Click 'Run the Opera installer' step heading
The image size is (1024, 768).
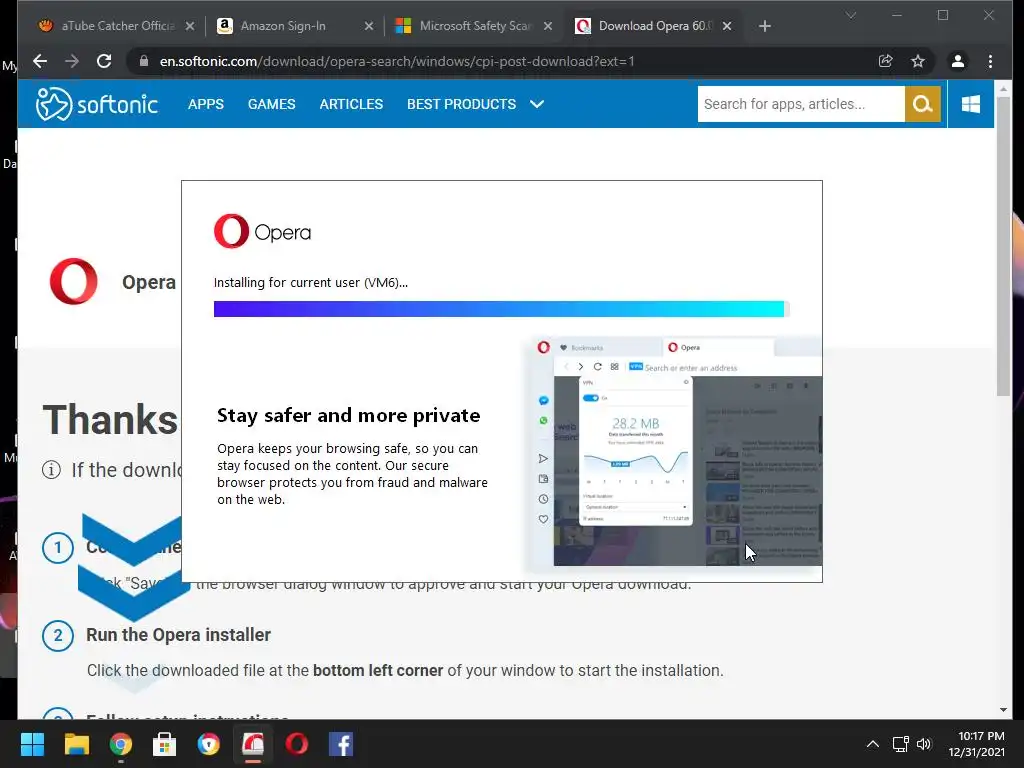pos(178,635)
